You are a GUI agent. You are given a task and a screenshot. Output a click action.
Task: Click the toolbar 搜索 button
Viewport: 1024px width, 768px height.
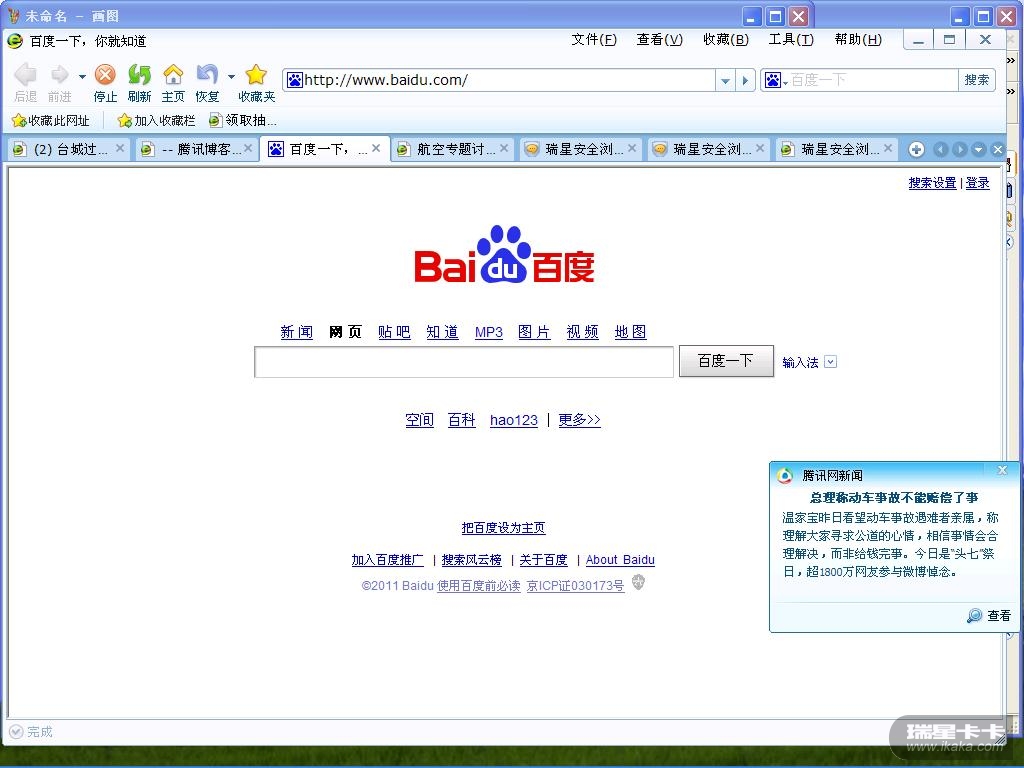[x=976, y=80]
